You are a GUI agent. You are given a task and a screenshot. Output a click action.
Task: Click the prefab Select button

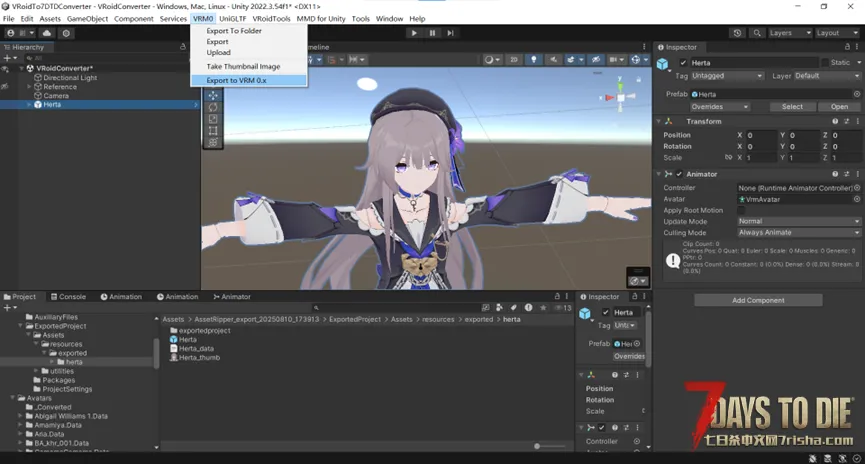pyautogui.click(x=792, y=107)
